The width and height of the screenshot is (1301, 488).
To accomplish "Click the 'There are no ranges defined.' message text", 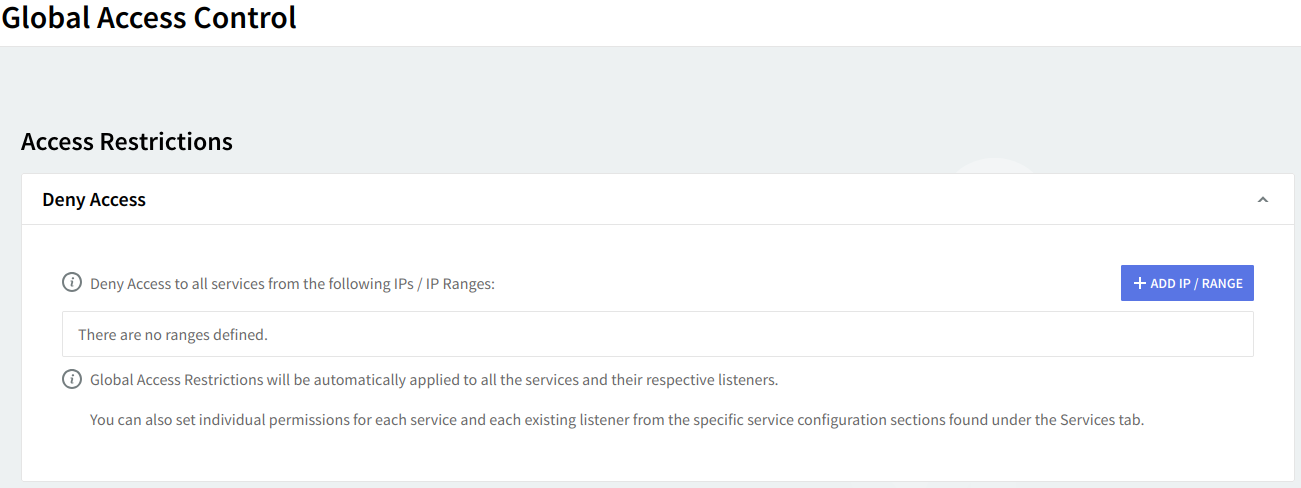I will click(x=173, y=335).
